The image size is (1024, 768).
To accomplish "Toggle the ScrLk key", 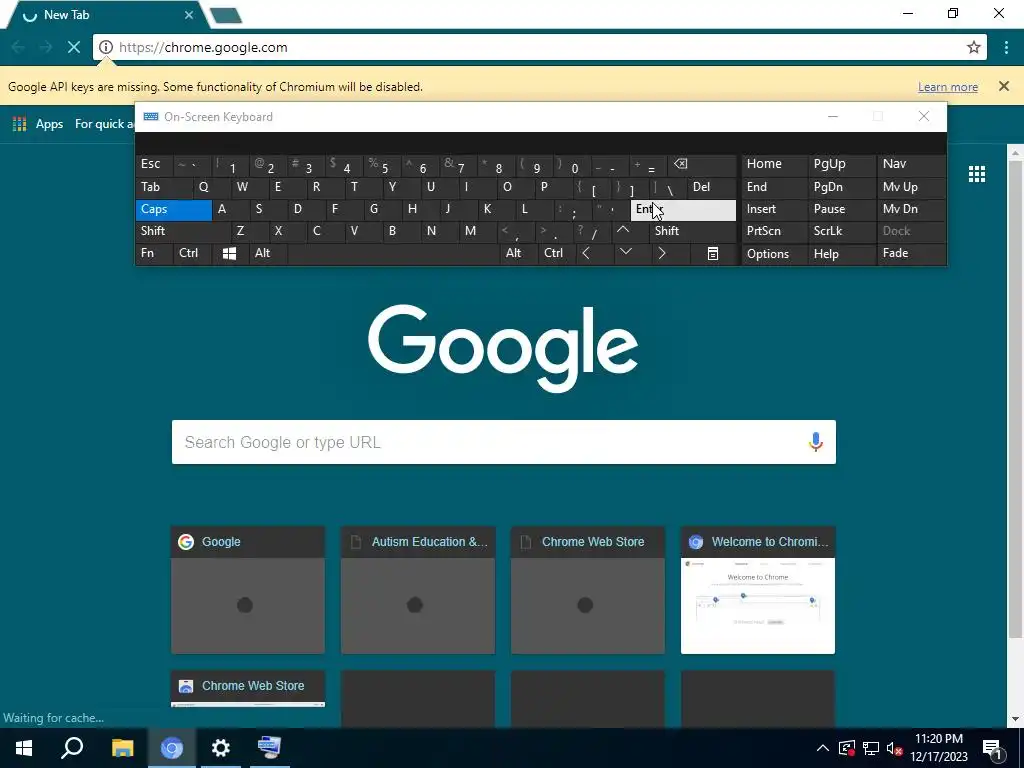I will (x=841, y=231).
